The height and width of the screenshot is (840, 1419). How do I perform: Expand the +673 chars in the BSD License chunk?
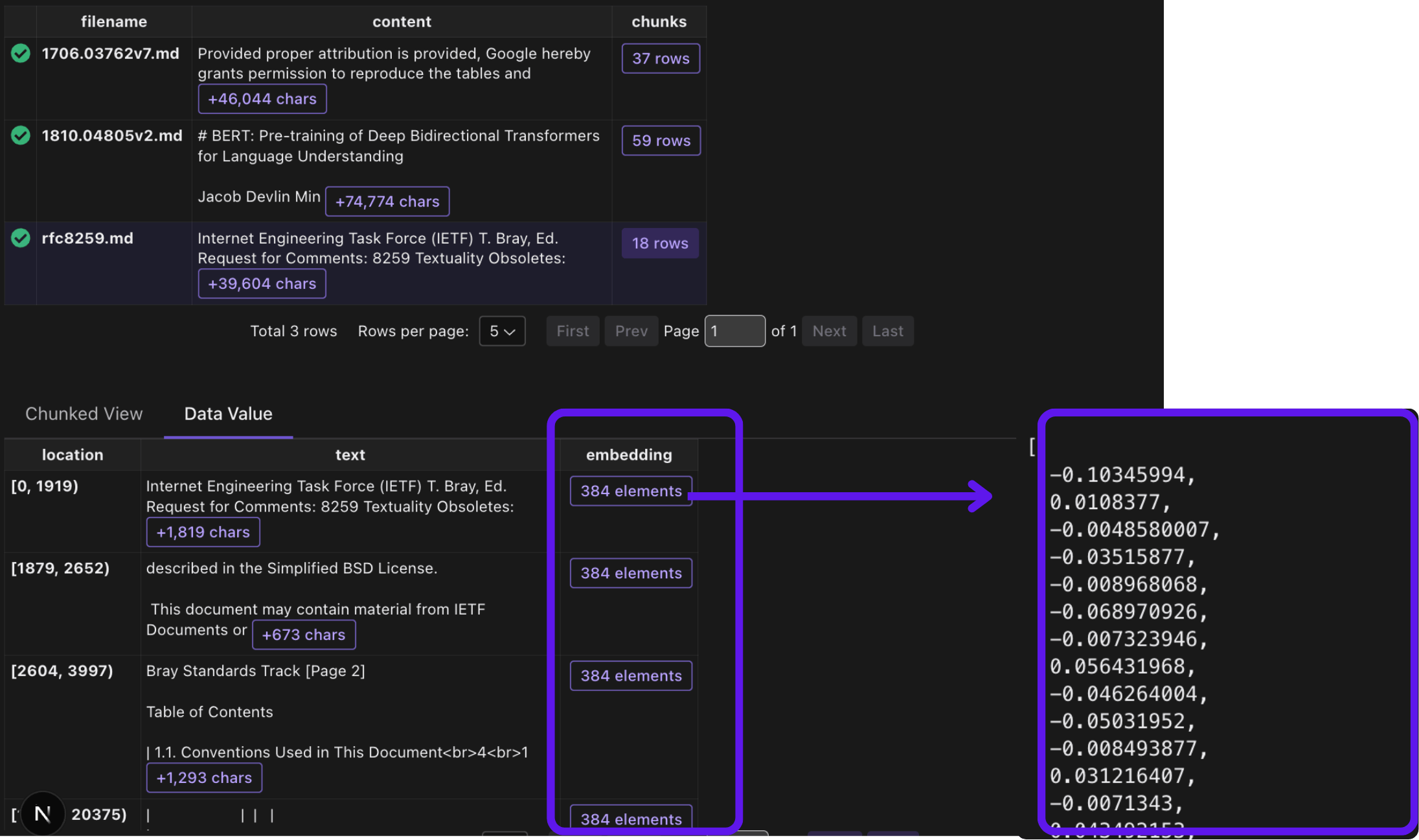click(x=304, y=635)
